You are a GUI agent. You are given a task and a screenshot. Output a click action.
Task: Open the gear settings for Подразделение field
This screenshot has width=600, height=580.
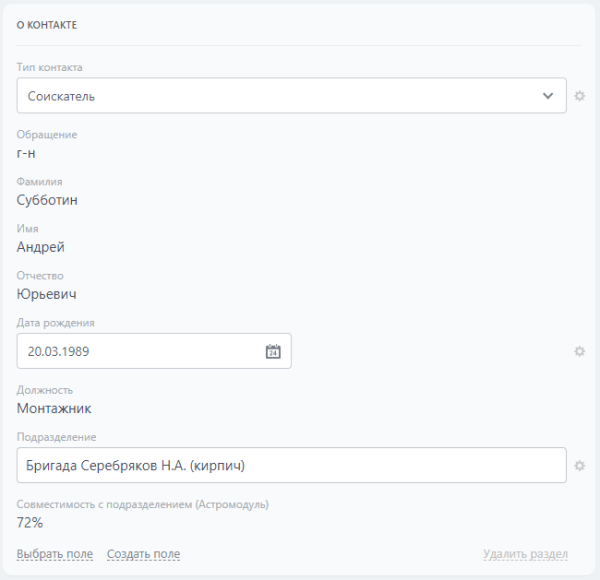pos(579,465)
